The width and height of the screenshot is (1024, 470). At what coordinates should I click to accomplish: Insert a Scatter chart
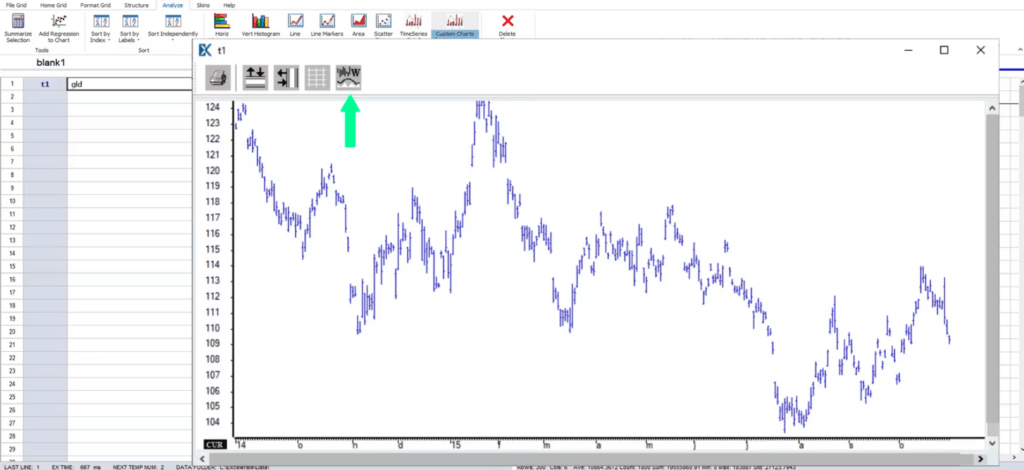383,25
